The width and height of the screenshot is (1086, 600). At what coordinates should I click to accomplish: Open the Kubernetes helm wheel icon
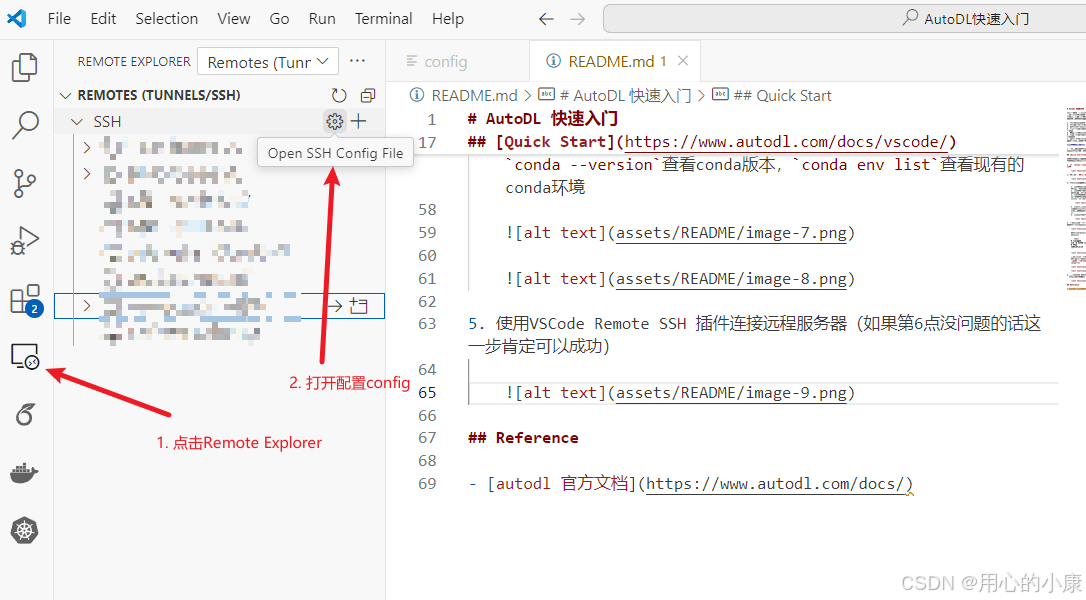[x=25, y=531]
